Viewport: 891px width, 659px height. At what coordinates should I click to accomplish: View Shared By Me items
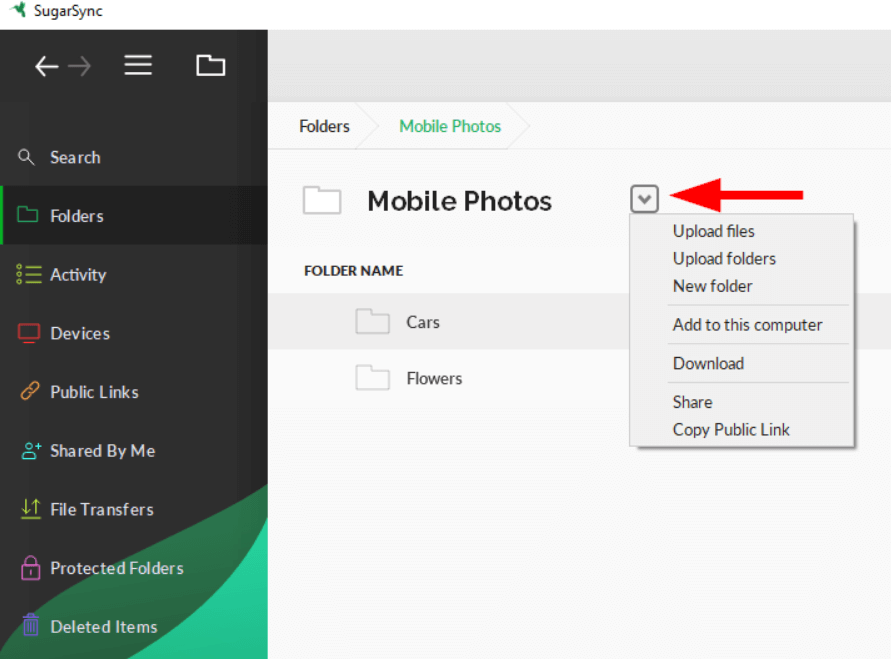tap(102, 451)
